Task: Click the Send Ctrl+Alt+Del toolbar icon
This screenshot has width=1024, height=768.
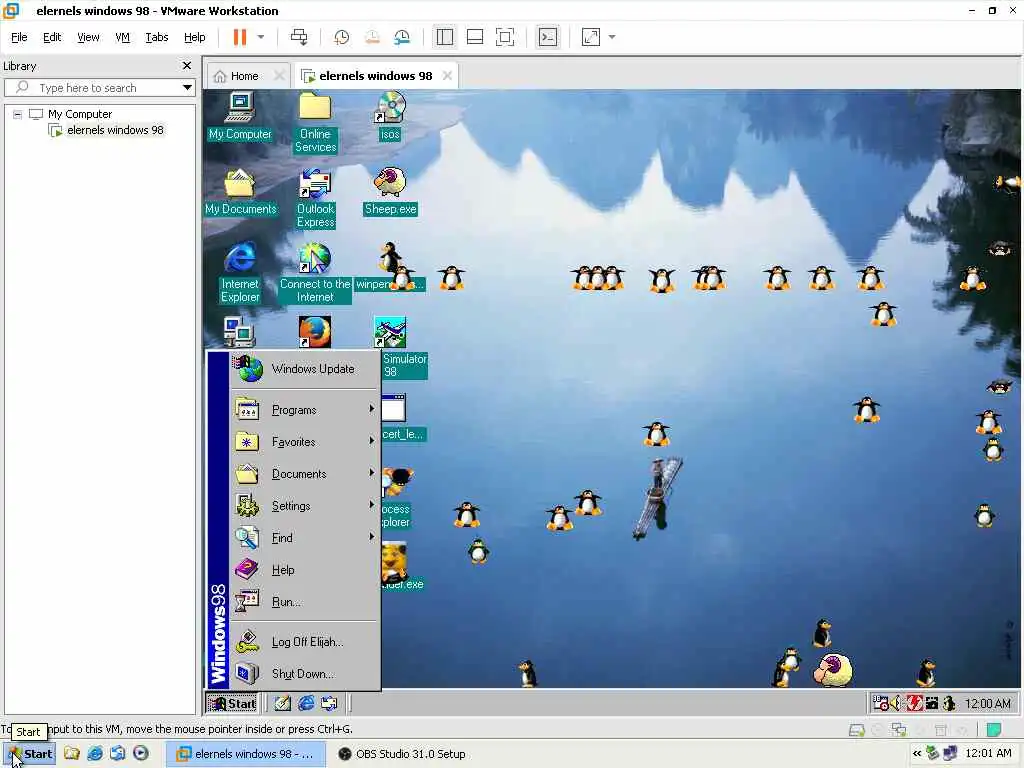Action: (299, 37)
